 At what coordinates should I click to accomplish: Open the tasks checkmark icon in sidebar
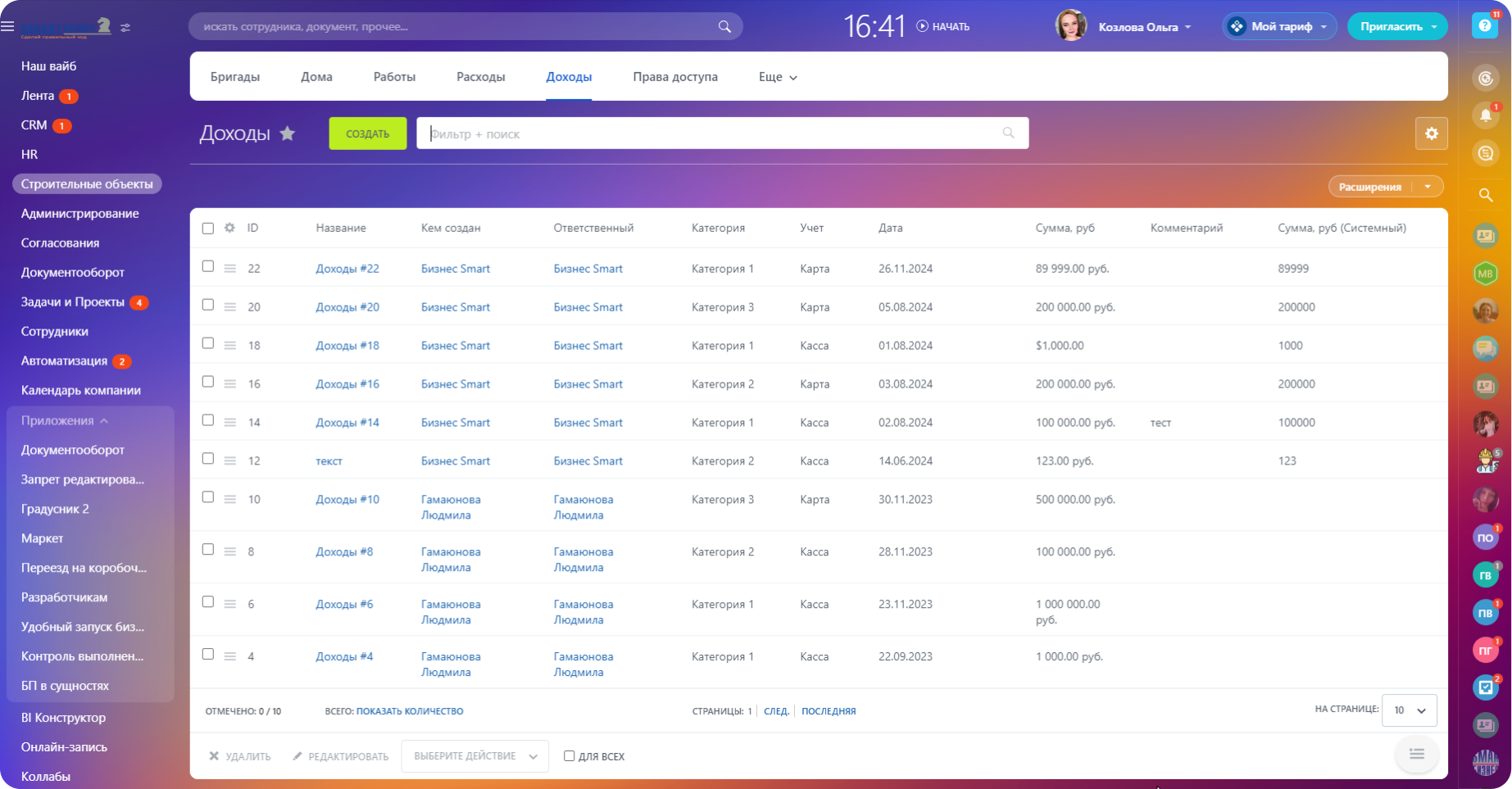(x=1486, y=687)
